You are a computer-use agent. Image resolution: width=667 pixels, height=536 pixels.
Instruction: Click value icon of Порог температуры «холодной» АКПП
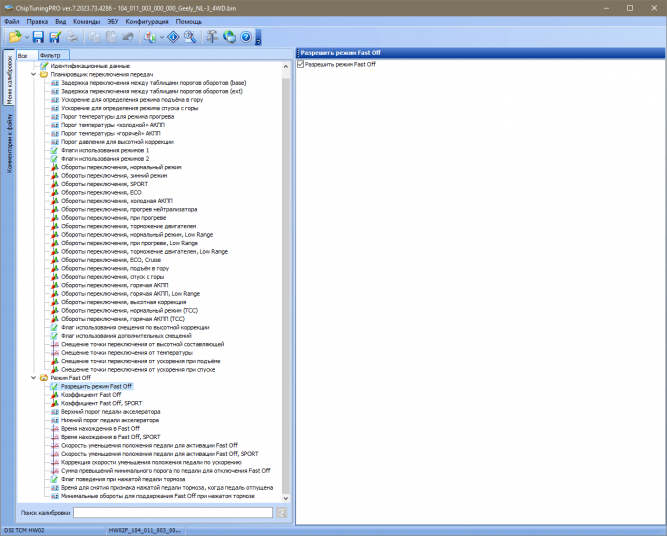point(54,125)
